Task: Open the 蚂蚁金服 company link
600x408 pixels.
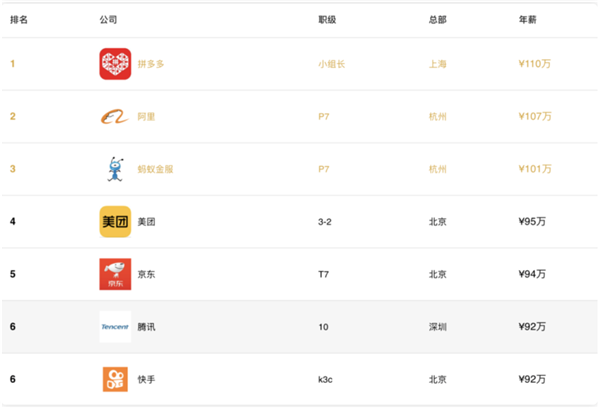Action: (x=155, y=169)
